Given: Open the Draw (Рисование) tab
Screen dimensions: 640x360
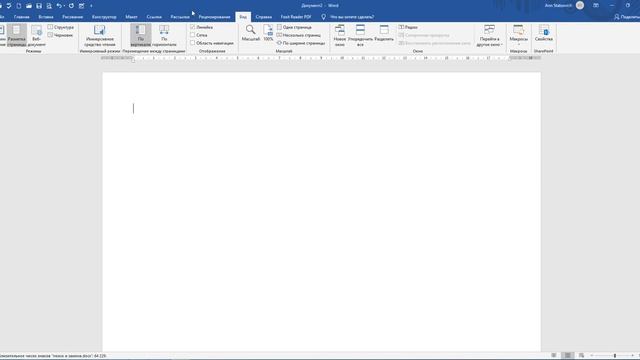Looking at the screenshot, I should pyautogui.click(x=73, y=17).
